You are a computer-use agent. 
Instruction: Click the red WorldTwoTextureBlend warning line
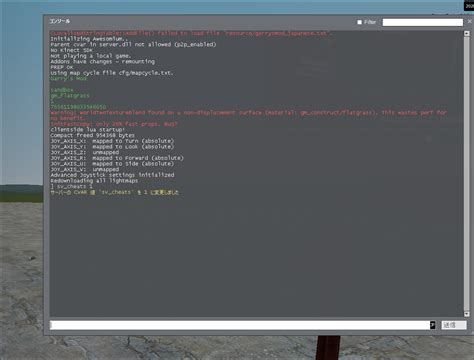pos(248,115)
